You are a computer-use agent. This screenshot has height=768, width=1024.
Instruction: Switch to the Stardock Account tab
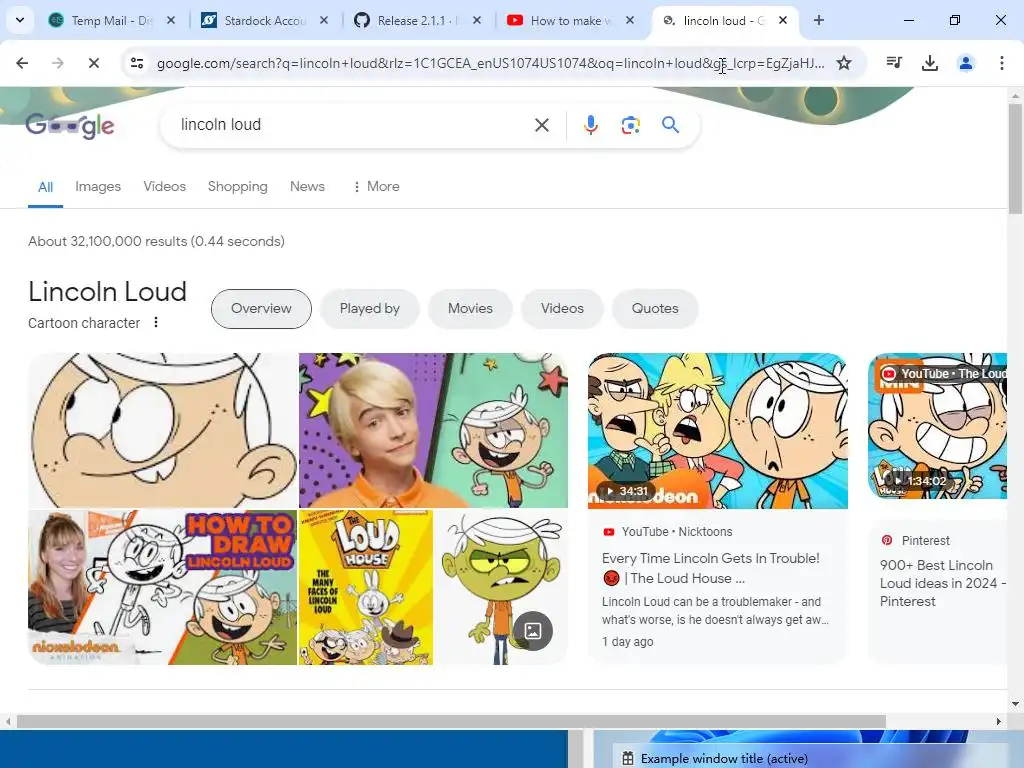[x=264, y=20]
